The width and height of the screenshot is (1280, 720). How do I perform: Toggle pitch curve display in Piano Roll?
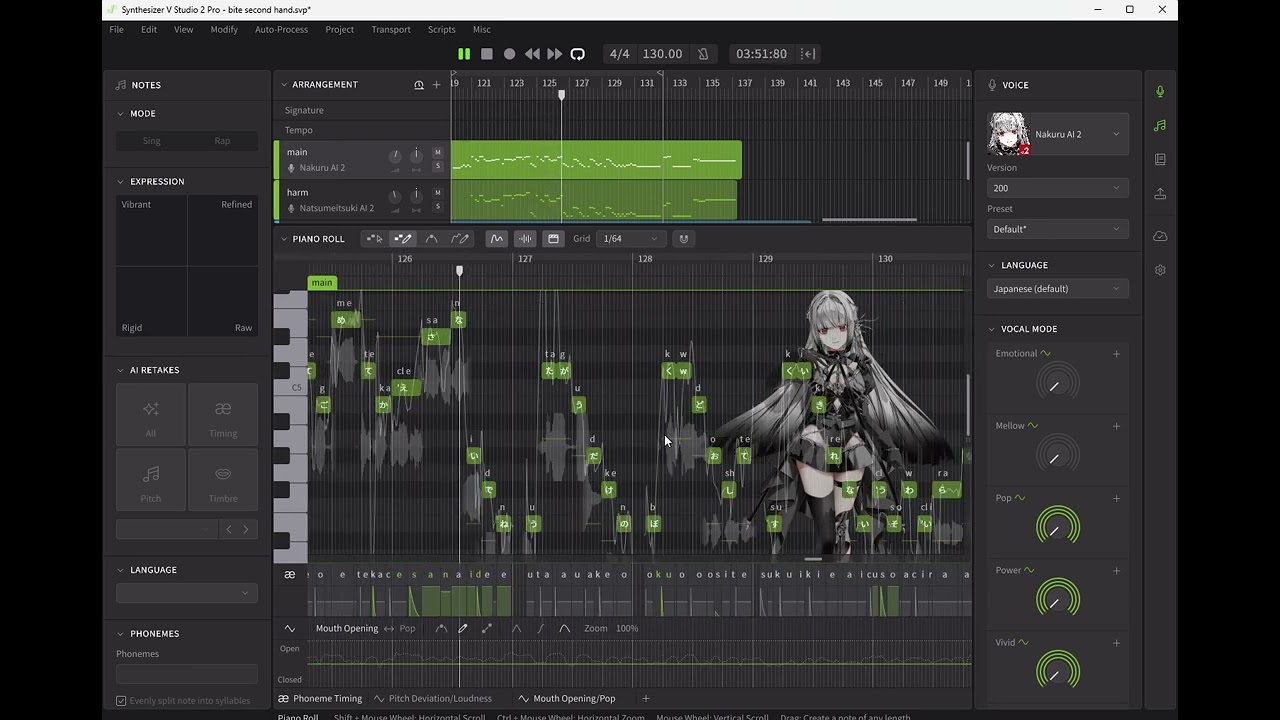tap(497, 239)
